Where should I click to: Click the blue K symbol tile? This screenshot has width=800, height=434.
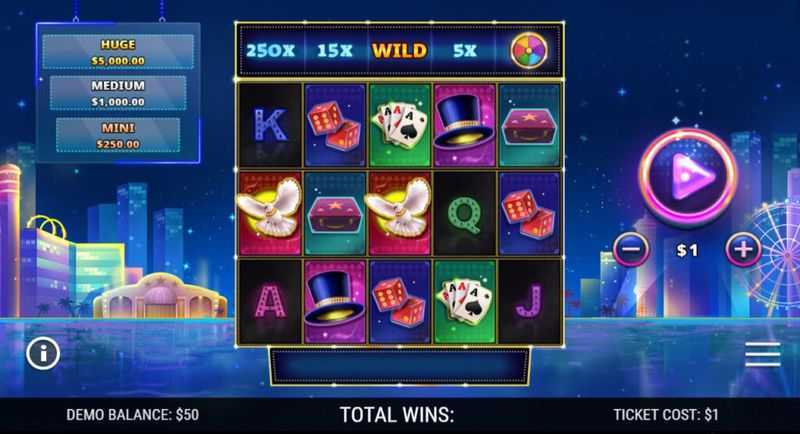tap(270, 125)
